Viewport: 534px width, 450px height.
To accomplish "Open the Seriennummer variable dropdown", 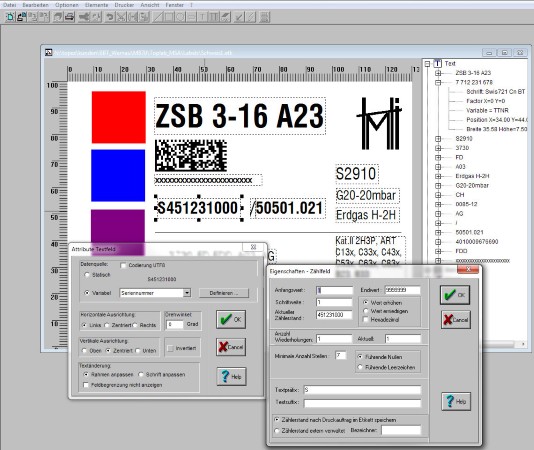I will (x=187, y=293).
